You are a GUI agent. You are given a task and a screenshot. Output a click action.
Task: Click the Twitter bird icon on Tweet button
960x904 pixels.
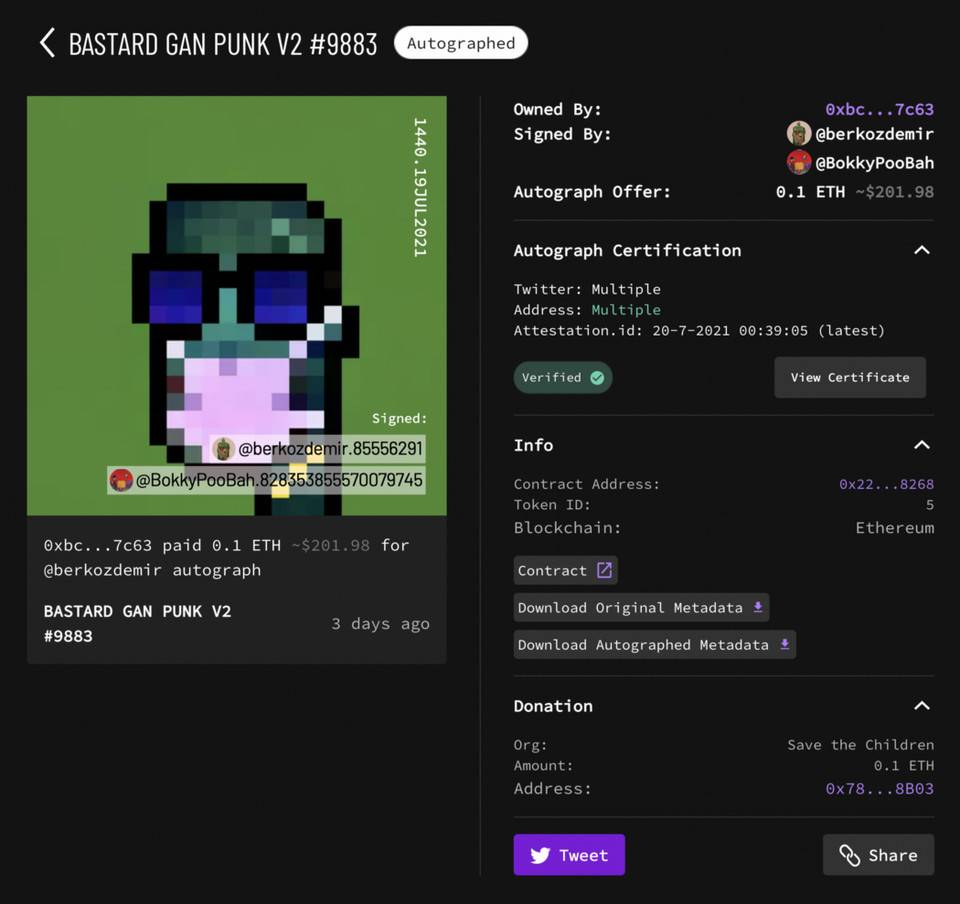[x=540, y=855]
